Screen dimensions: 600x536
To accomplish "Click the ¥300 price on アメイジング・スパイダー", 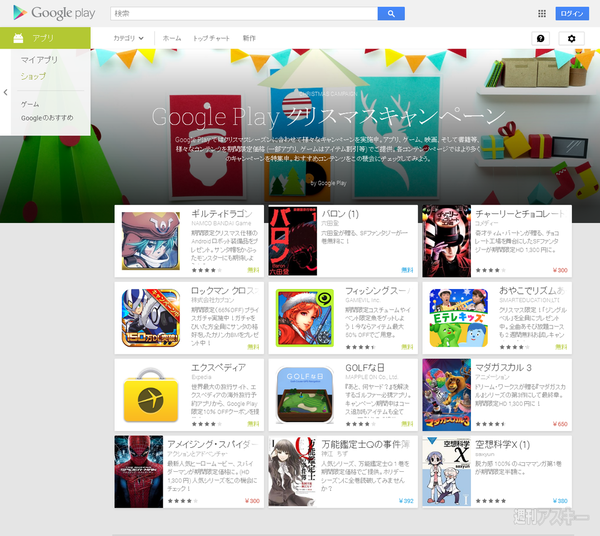I will point(252,501).
